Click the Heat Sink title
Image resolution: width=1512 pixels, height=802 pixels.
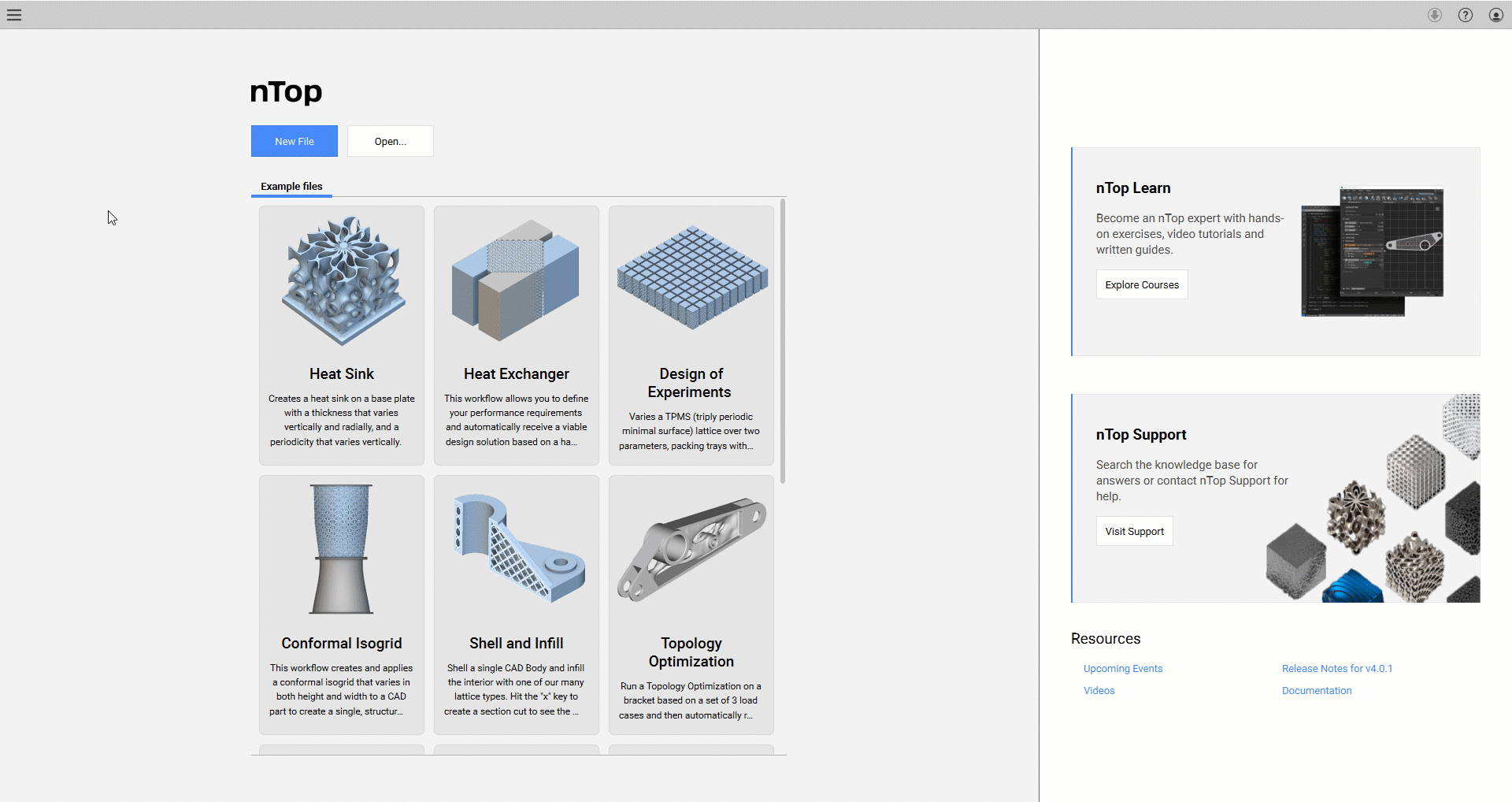pyautogui.click(x=342, y=374)
